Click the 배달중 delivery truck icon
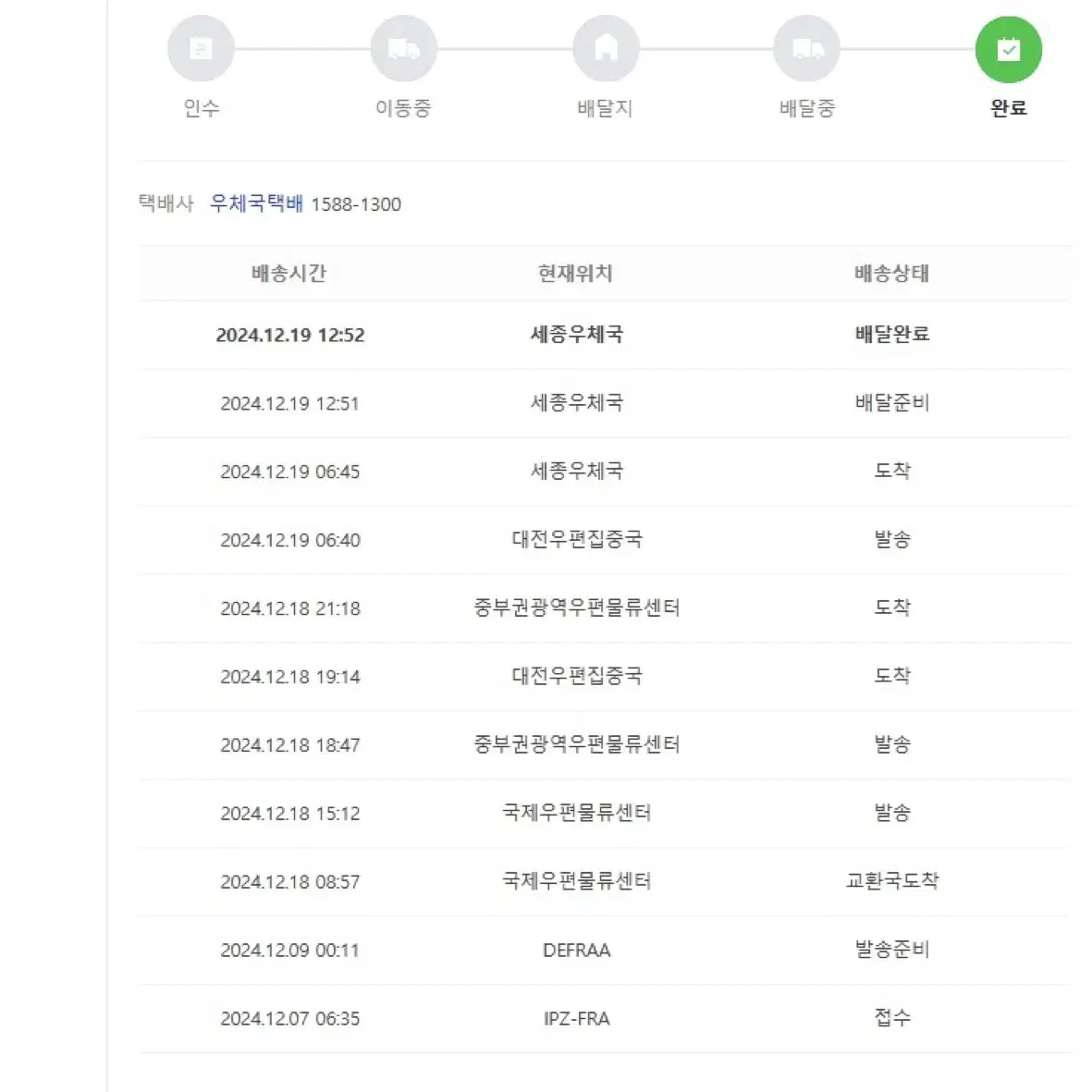The width and height of the screenshot is (1092, 1092). (x=806, y=49)
